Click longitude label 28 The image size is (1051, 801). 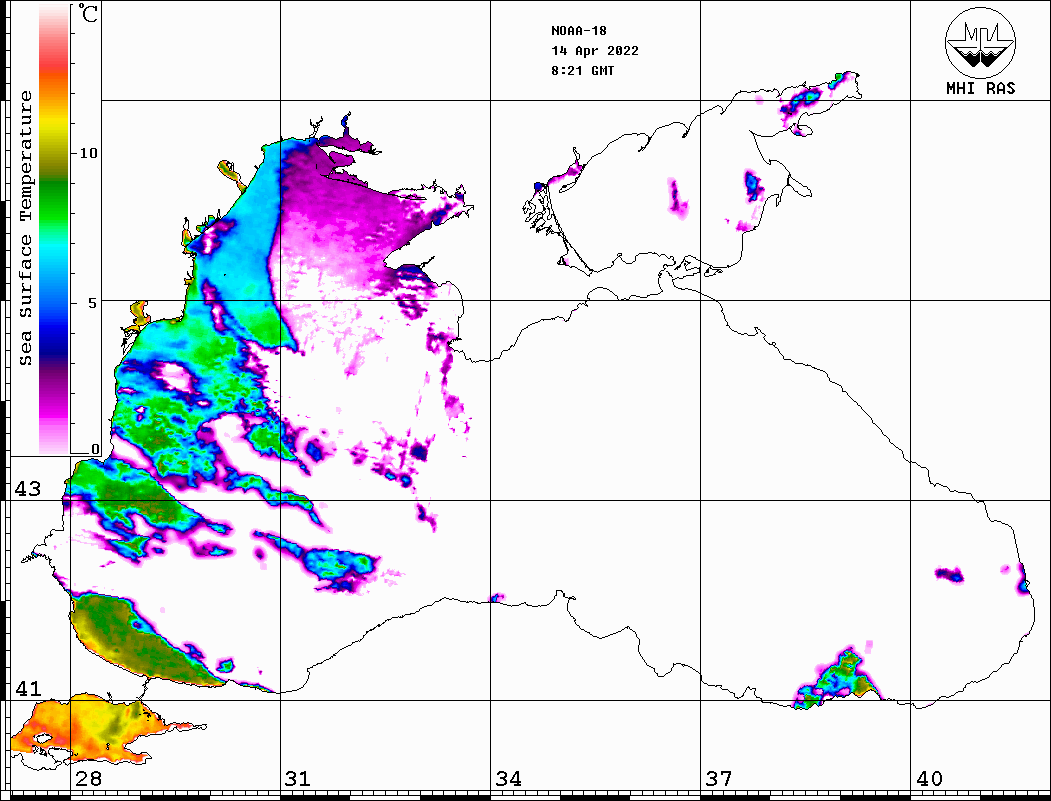tap(88, 779)
